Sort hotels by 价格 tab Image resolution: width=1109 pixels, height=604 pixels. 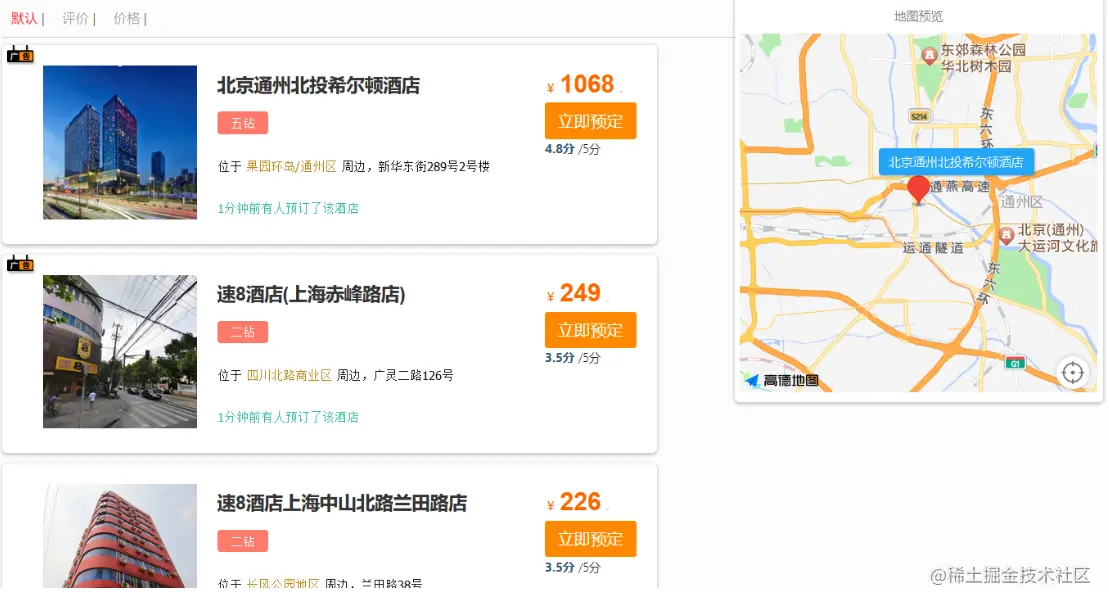[x=127, y=18]
